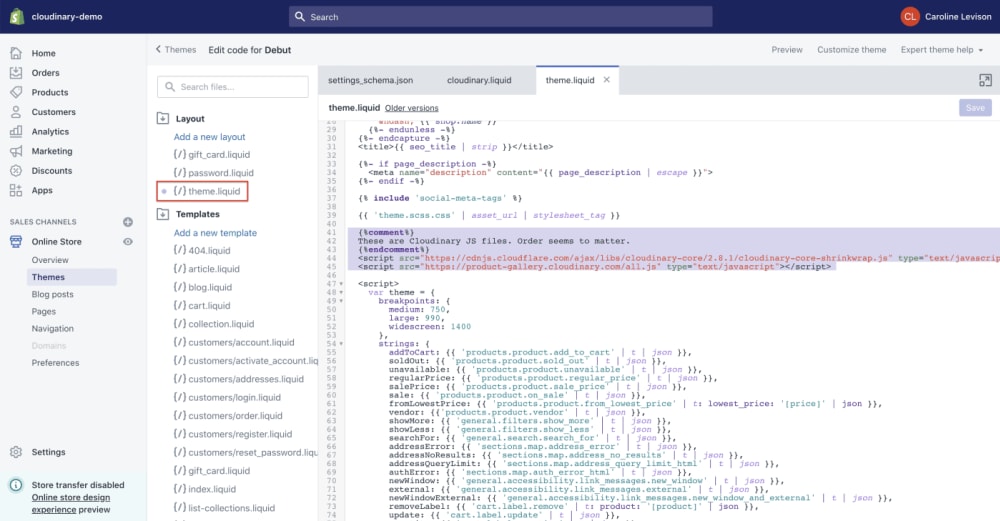Viewport: 1000px width, 521px height.
Task: Fold code at line 49
Action: pyautogui.click(x=341, y=301)
